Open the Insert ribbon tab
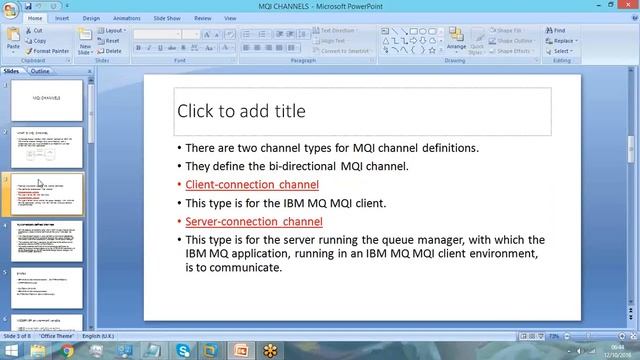The width and height of the screenshot is (640, 360). [x=62, y=18]
